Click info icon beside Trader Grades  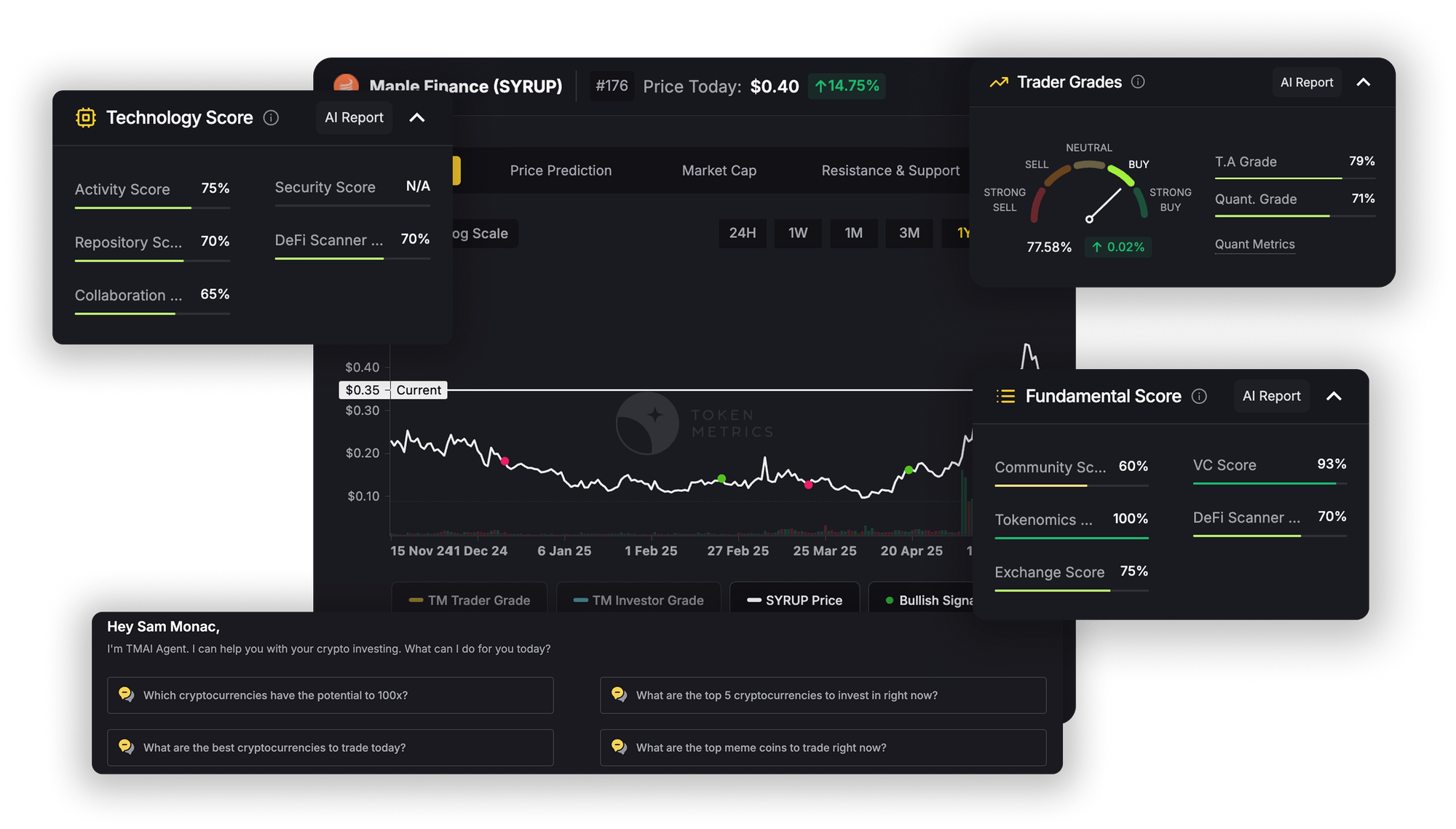(x=1138, y=82)
